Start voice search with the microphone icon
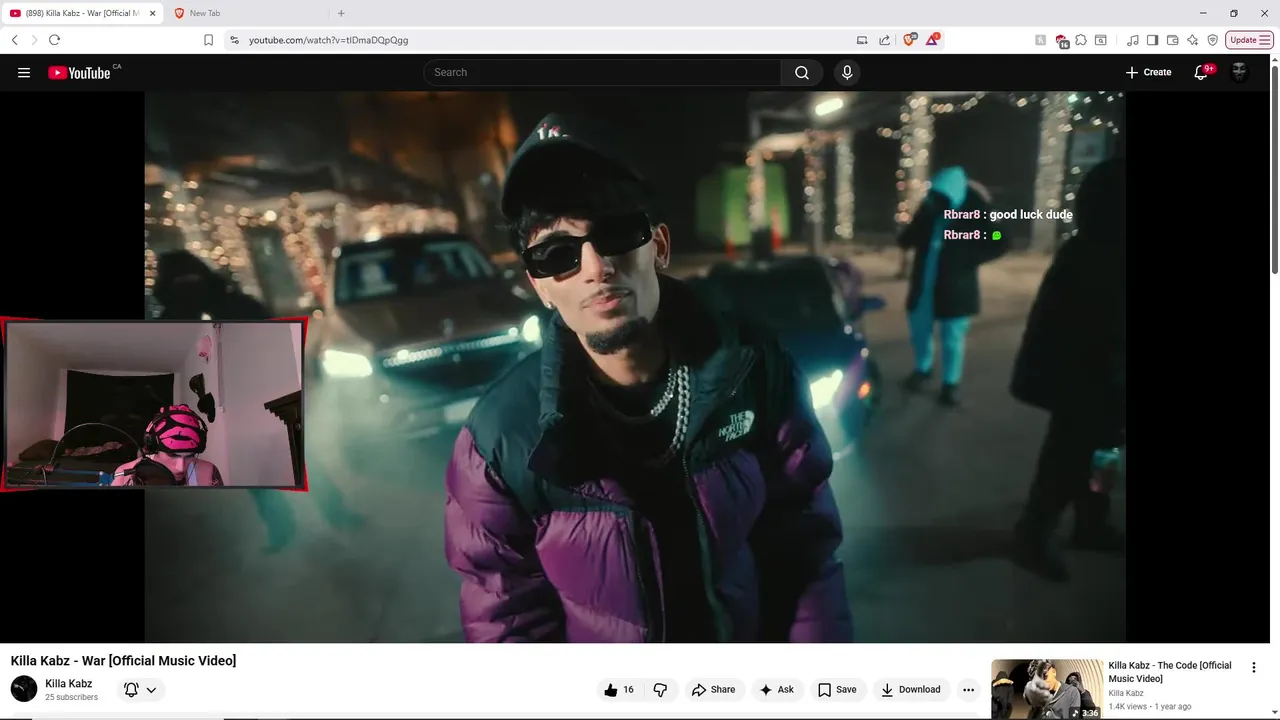 click(x=847, y=72)
